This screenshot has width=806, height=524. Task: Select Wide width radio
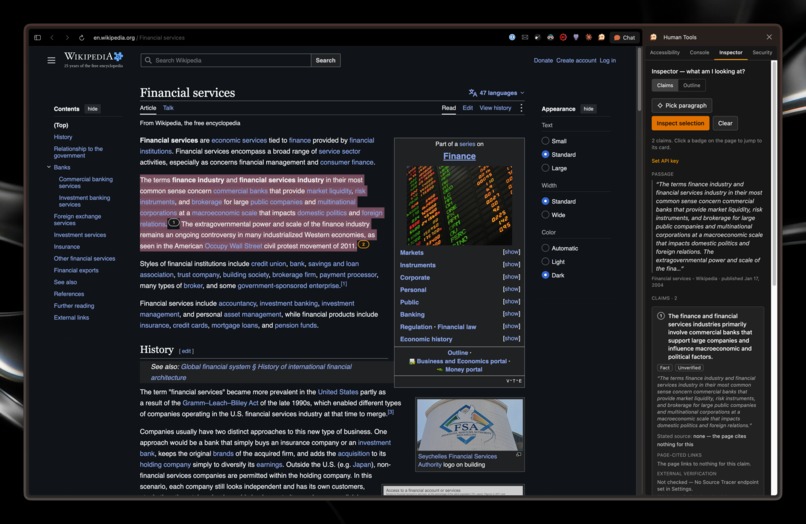545,215
